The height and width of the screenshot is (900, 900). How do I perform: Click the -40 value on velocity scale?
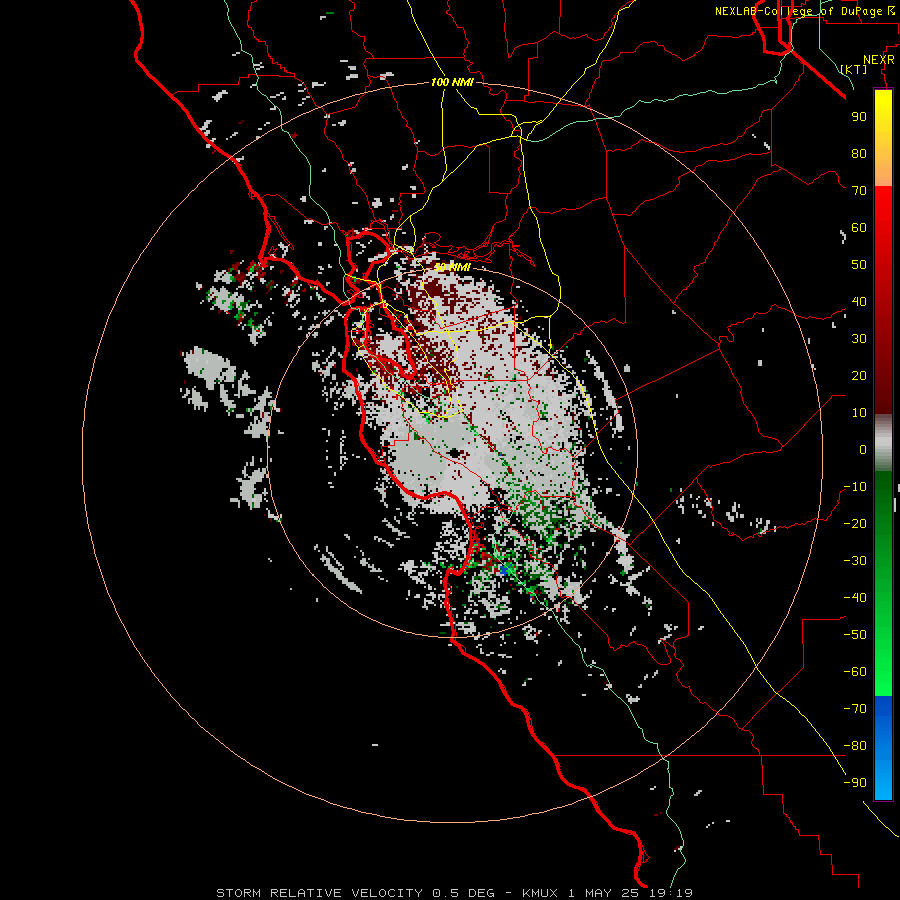(855, 598)
